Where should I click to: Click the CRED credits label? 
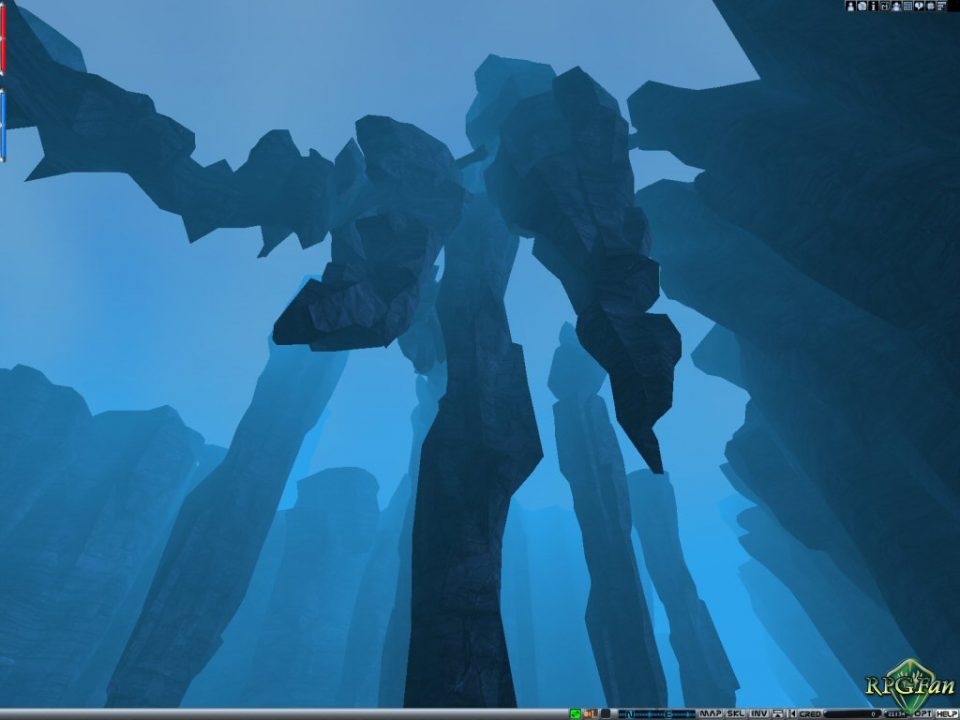point(811,714)
